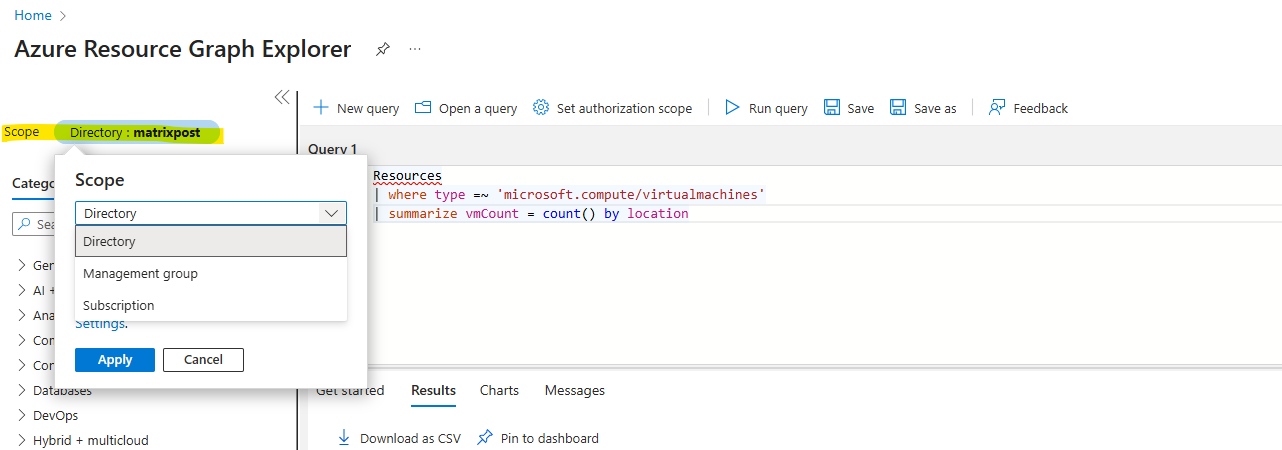Click the 'microsoft.compute/virtualmachines' string in query
The image size is (1282, 450).
[630, 194]
